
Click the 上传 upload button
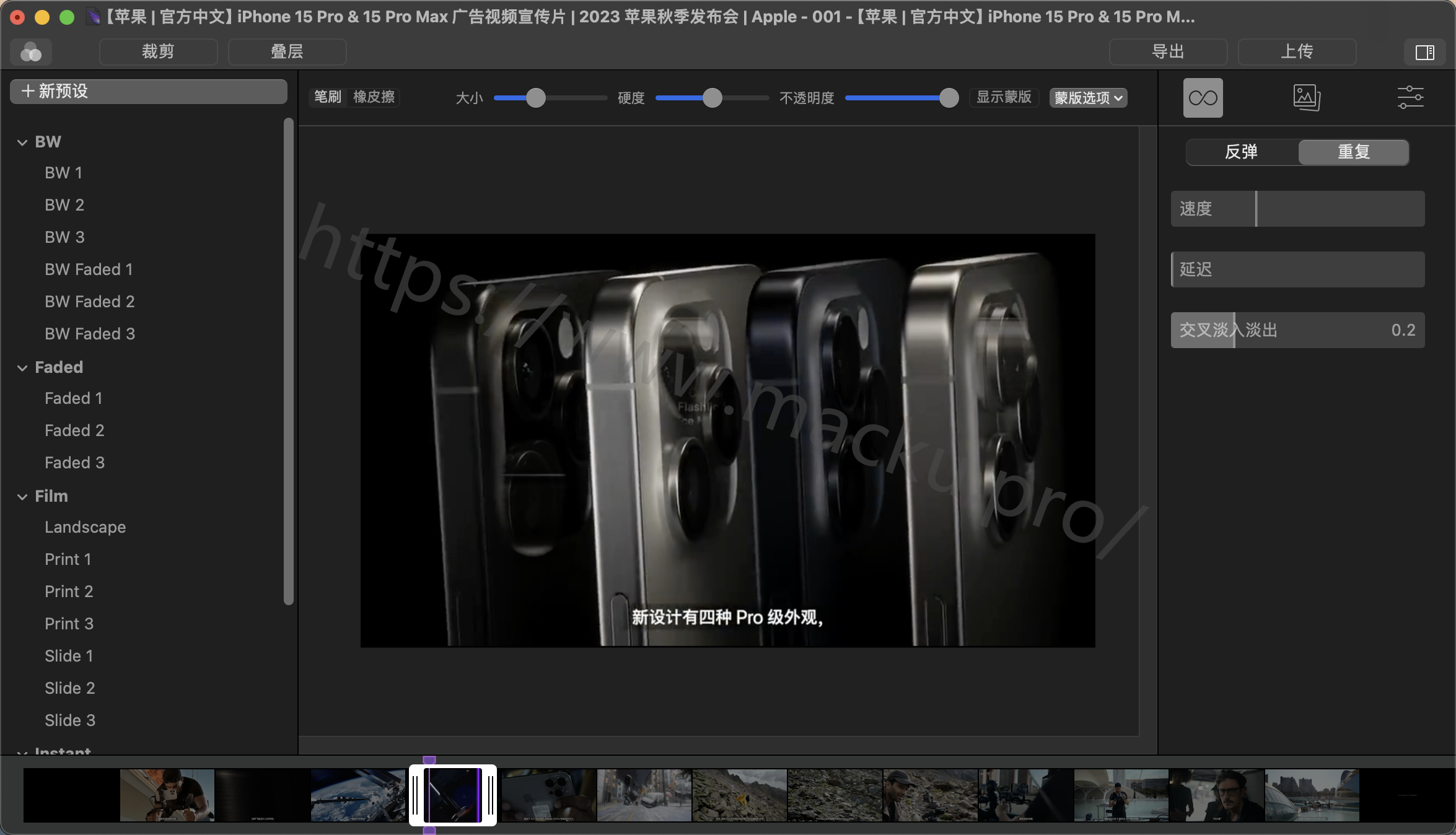pyautogui.click(x=1297, y=52)
